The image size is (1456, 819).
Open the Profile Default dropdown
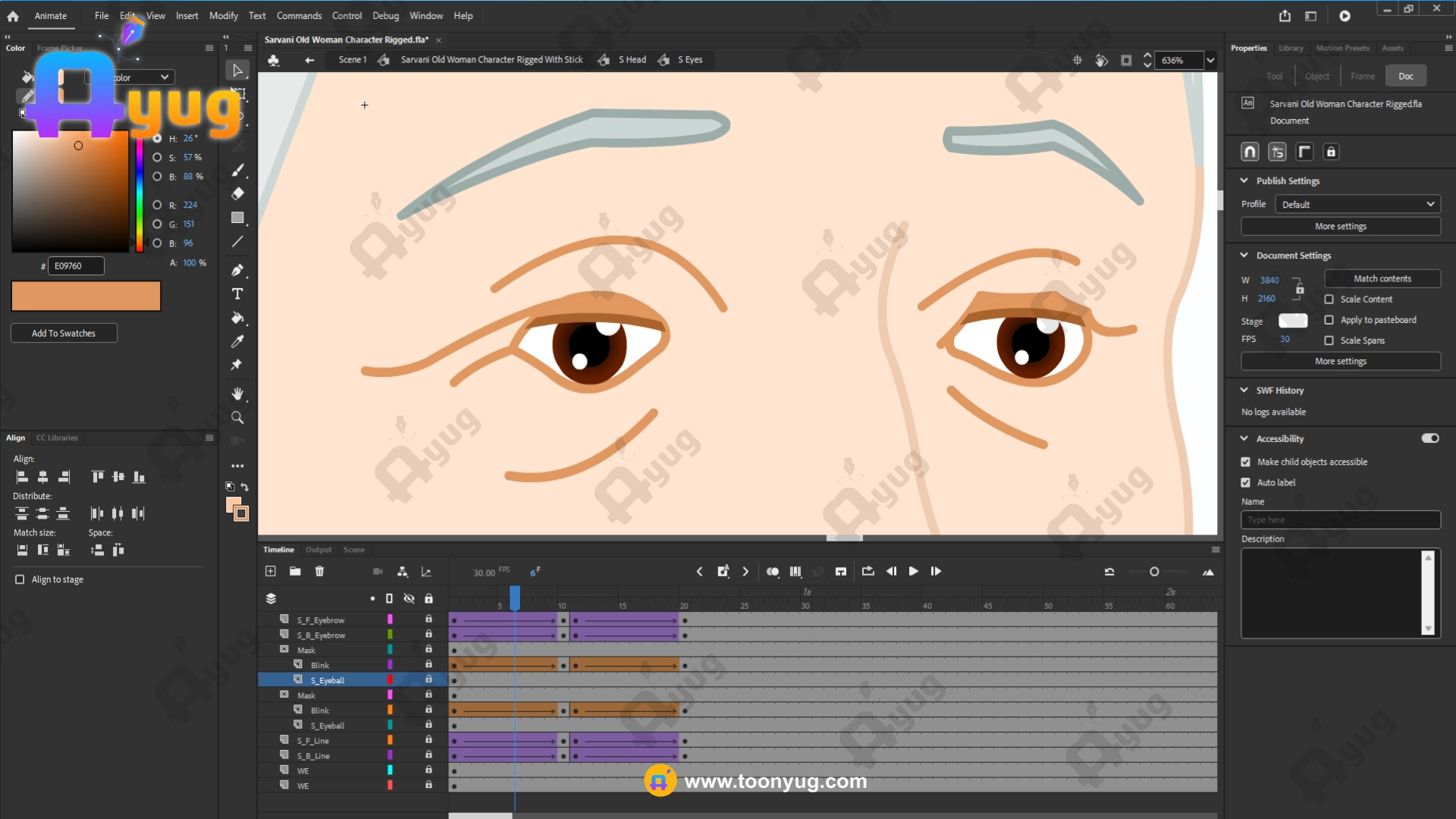coord(1357,204)
